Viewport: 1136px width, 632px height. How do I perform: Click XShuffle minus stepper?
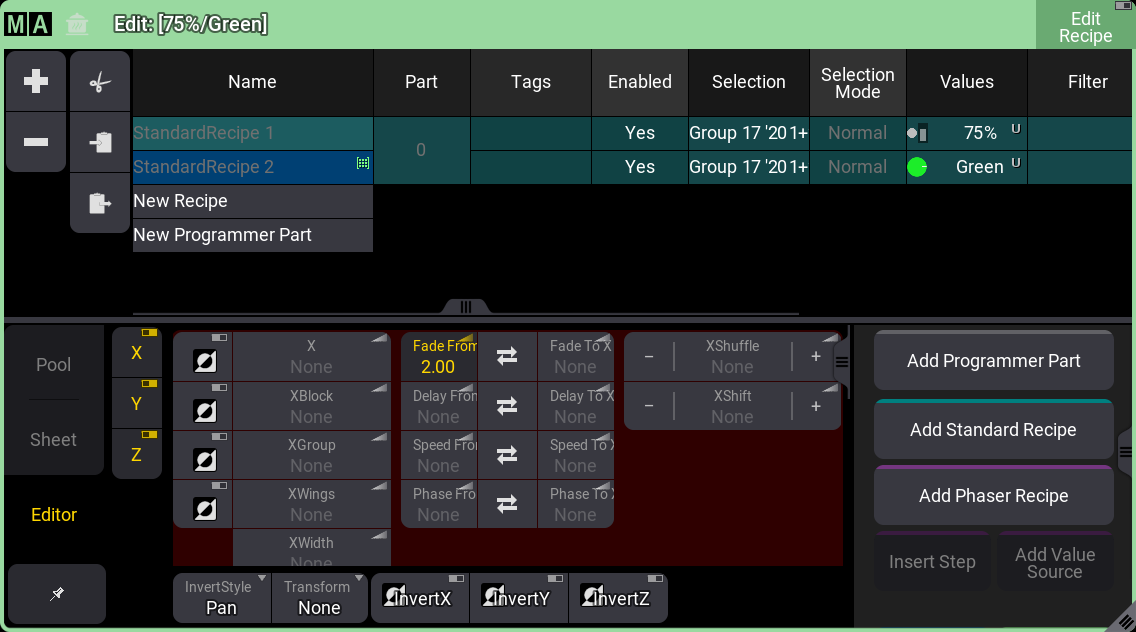[649, 357]
